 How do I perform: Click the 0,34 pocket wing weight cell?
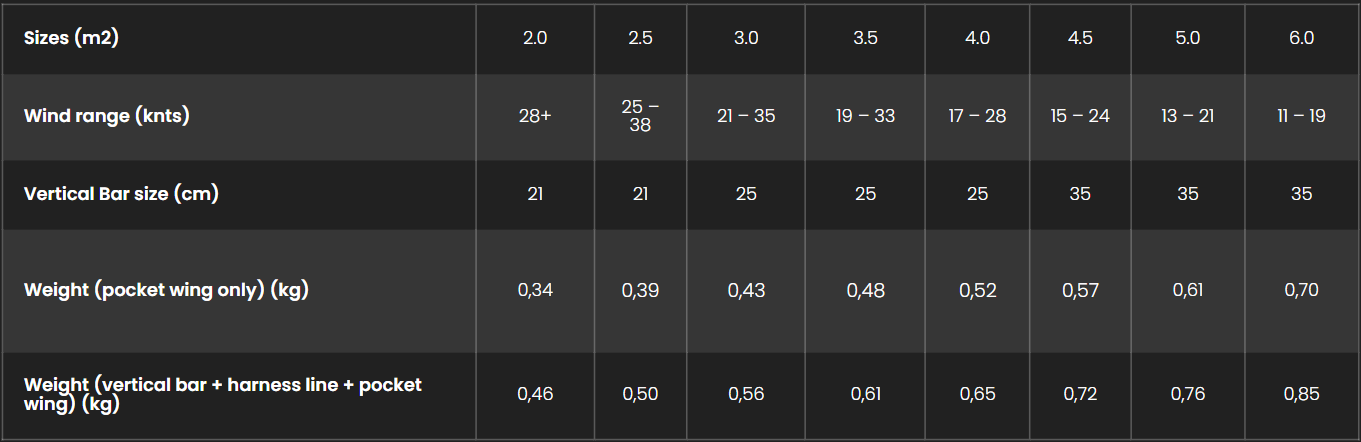pos(535,290)
